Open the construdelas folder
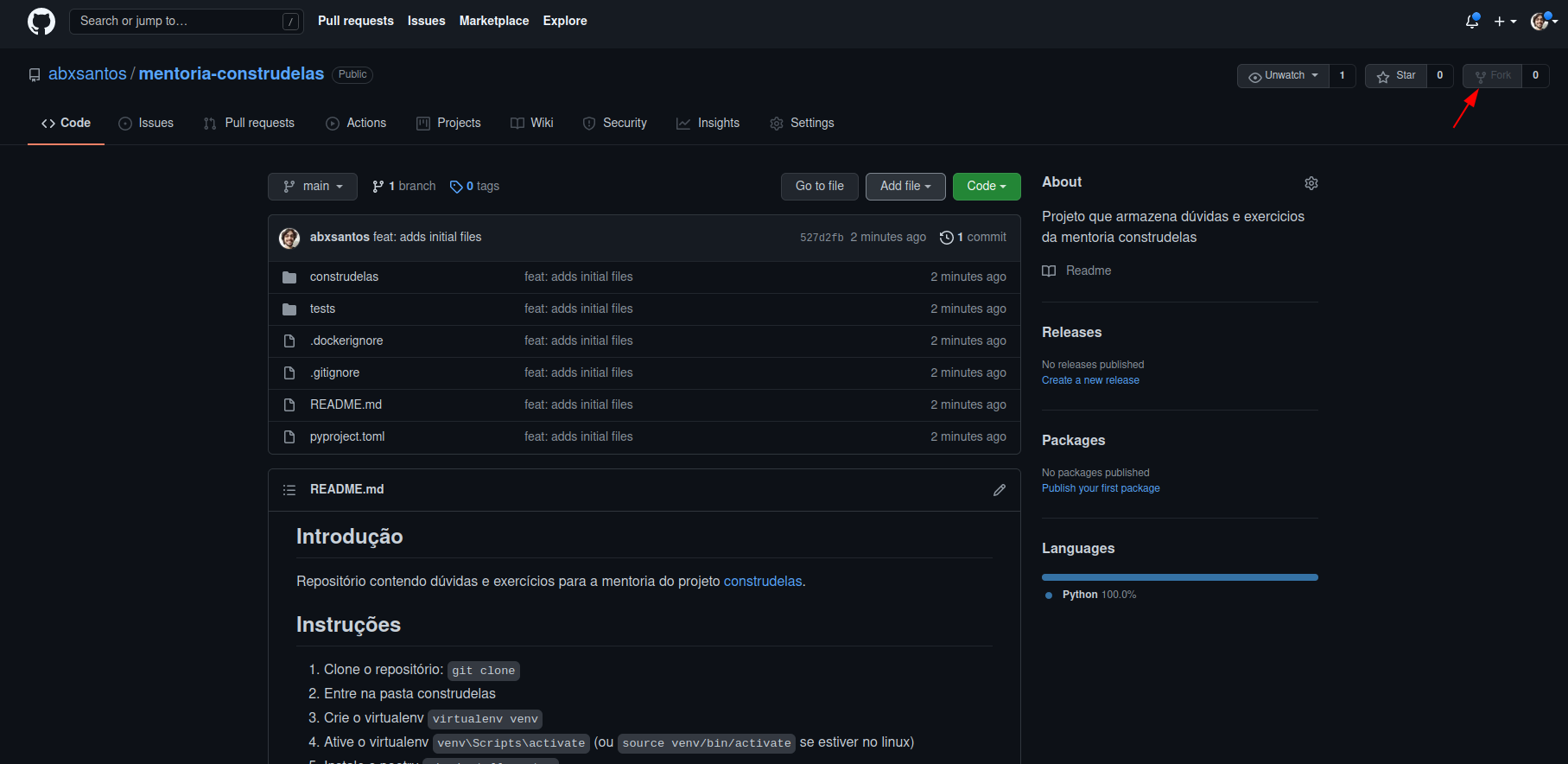Viewport: 1568px width, 764px height. 344,277
